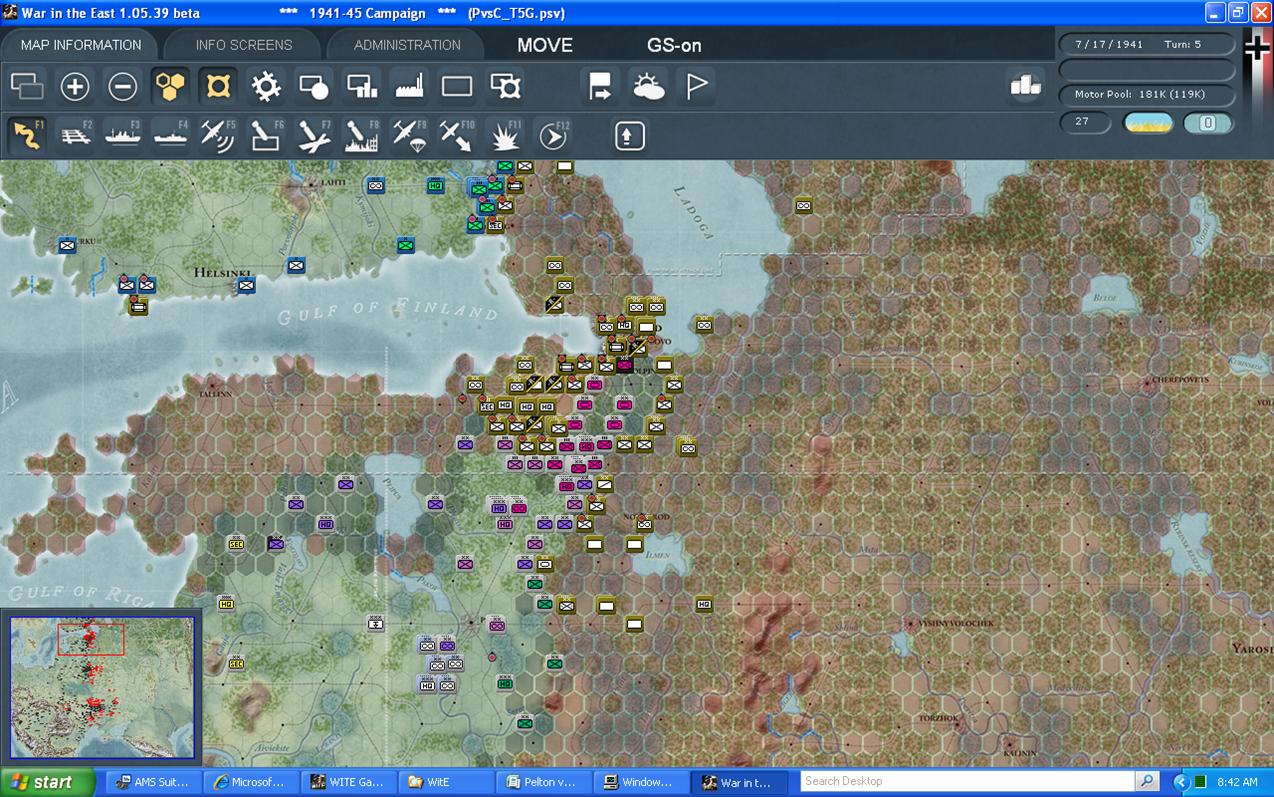Click the white rectangle outline toolbar icon

click(457, 87)
